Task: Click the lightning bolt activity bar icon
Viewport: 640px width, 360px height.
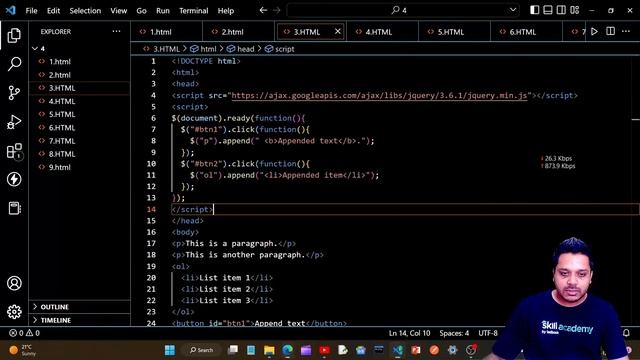Action: (14, 179)
